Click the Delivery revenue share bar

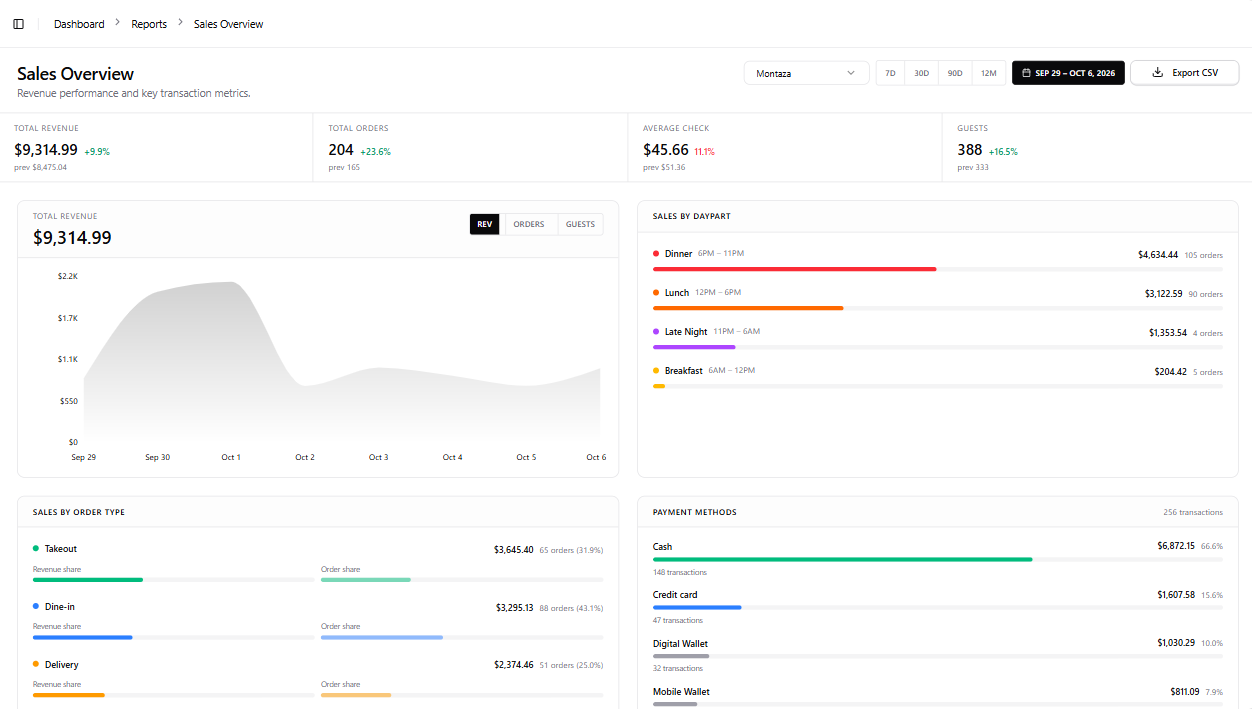[174, 695]
